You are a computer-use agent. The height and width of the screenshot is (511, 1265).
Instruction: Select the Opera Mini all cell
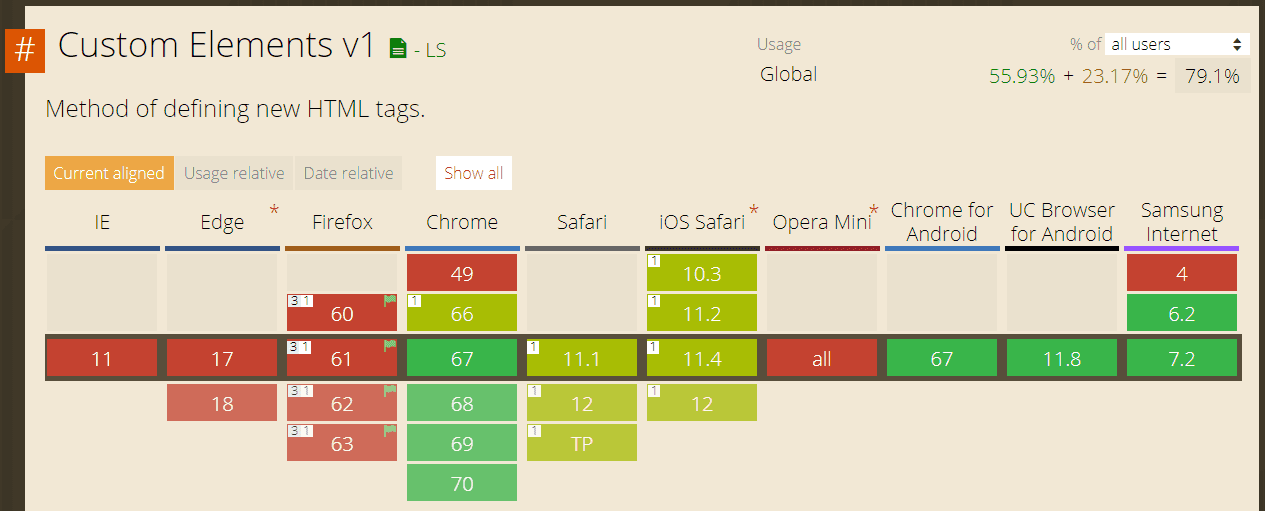click(822, 358)
